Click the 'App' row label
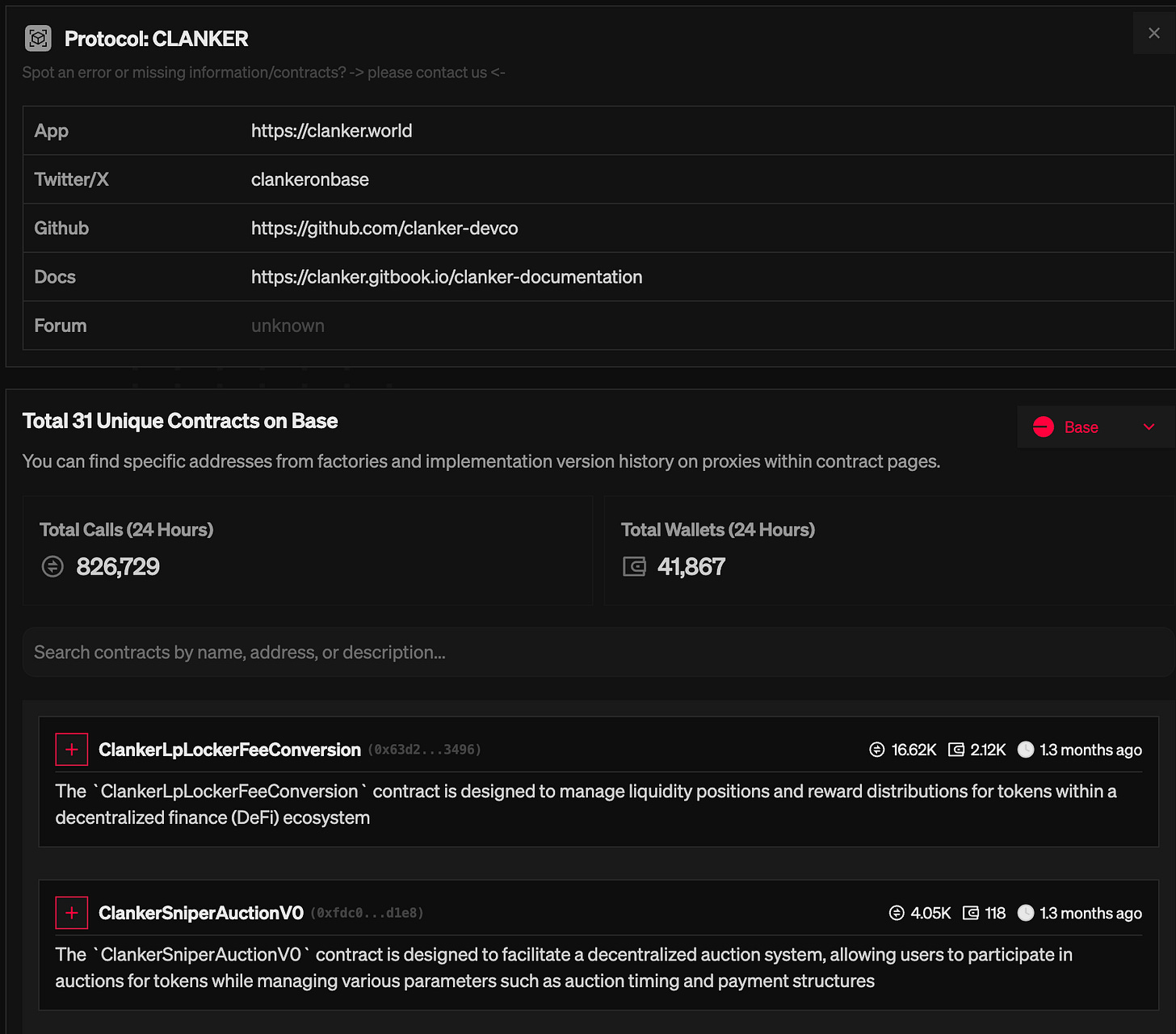This screenshot has height=1034, width=1176. click(x=51, y=131)
